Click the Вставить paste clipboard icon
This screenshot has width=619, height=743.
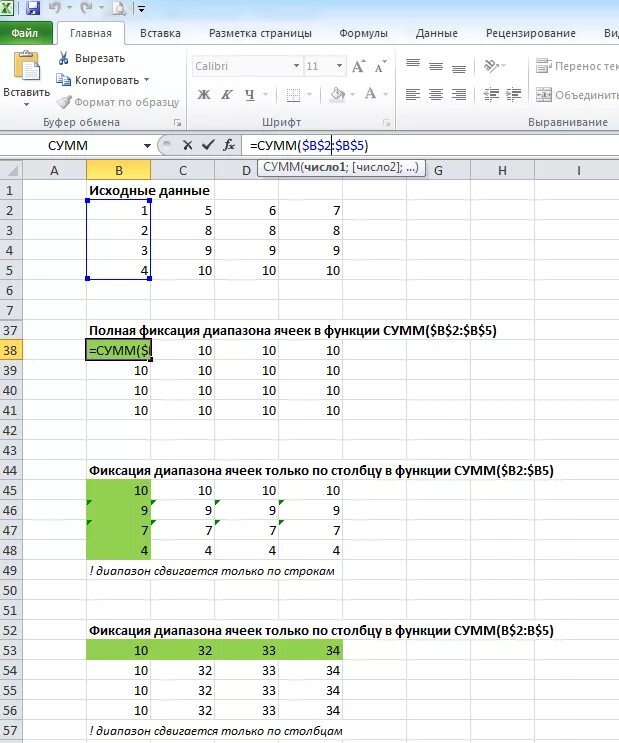pyautogui.click(x=27, y=66)
